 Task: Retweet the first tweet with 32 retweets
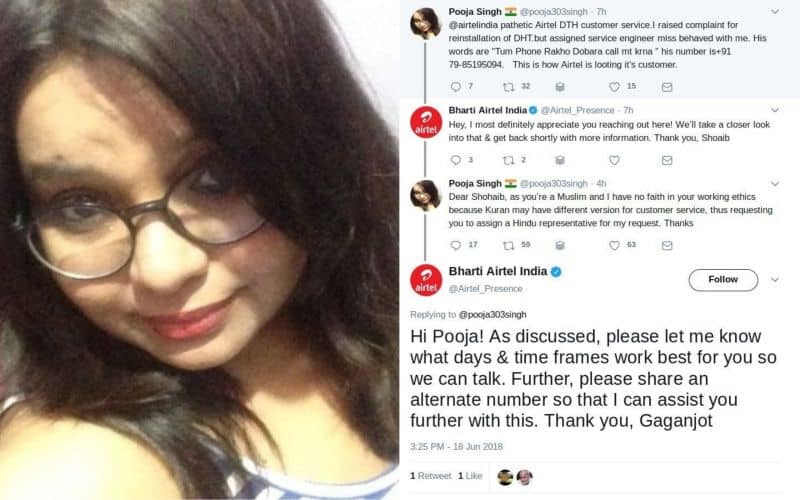click(x=508, y=87)
